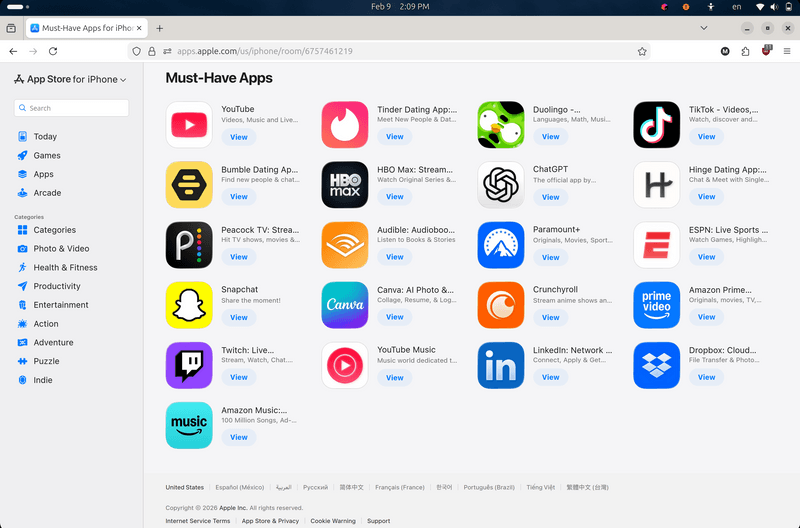Open the Amazon Prime Video app icon
800x528 pixels.
click(x=657, y=305)
